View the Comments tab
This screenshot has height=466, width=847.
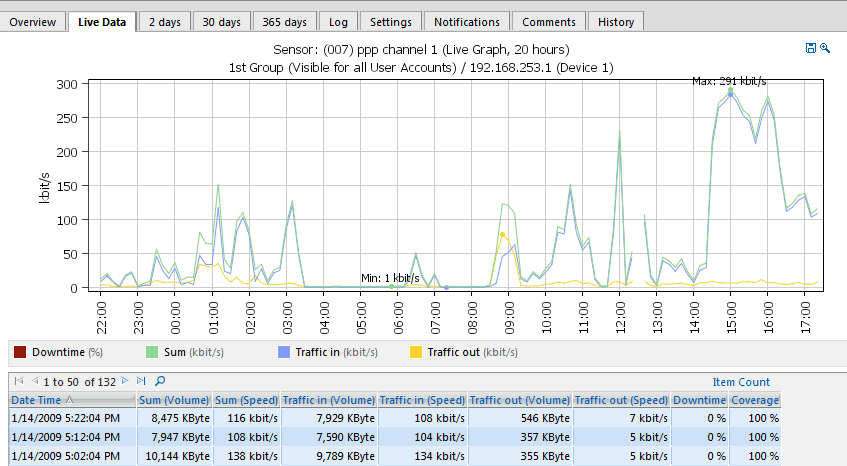549,22
